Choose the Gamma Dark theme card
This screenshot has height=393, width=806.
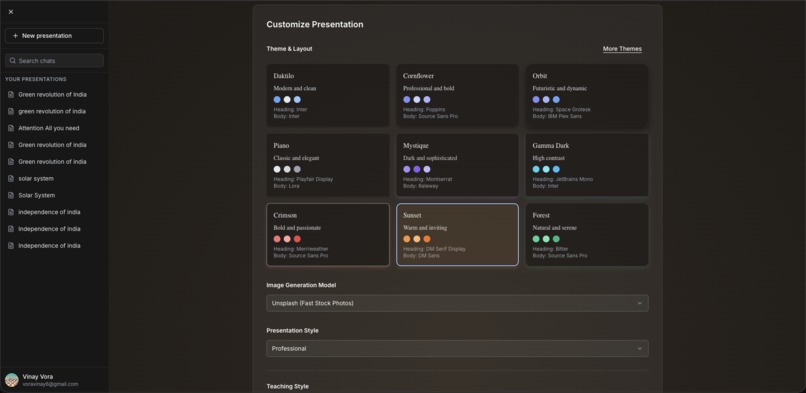[587, 165]
